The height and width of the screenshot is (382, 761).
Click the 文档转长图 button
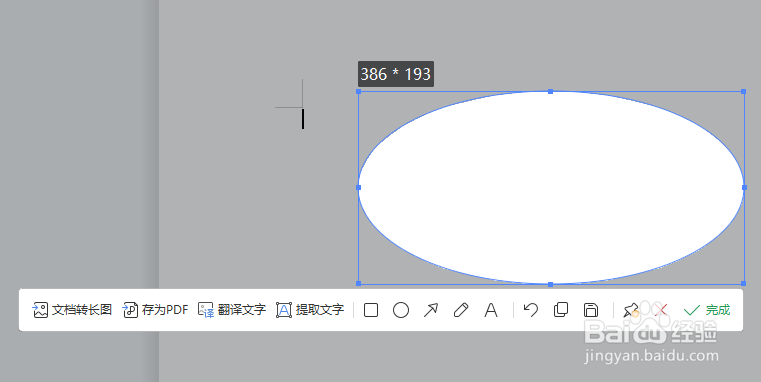[72, 310]
